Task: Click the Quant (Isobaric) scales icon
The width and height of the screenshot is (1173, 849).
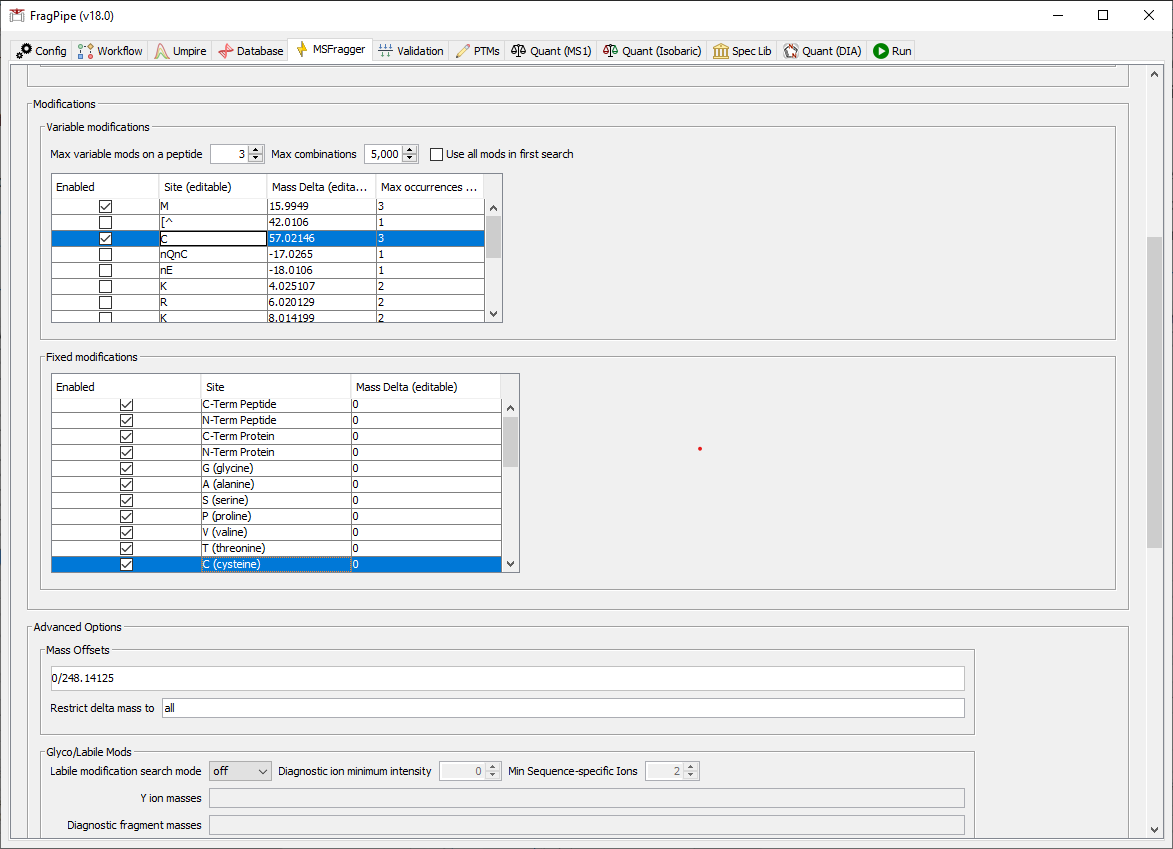Action: (610, 51)
